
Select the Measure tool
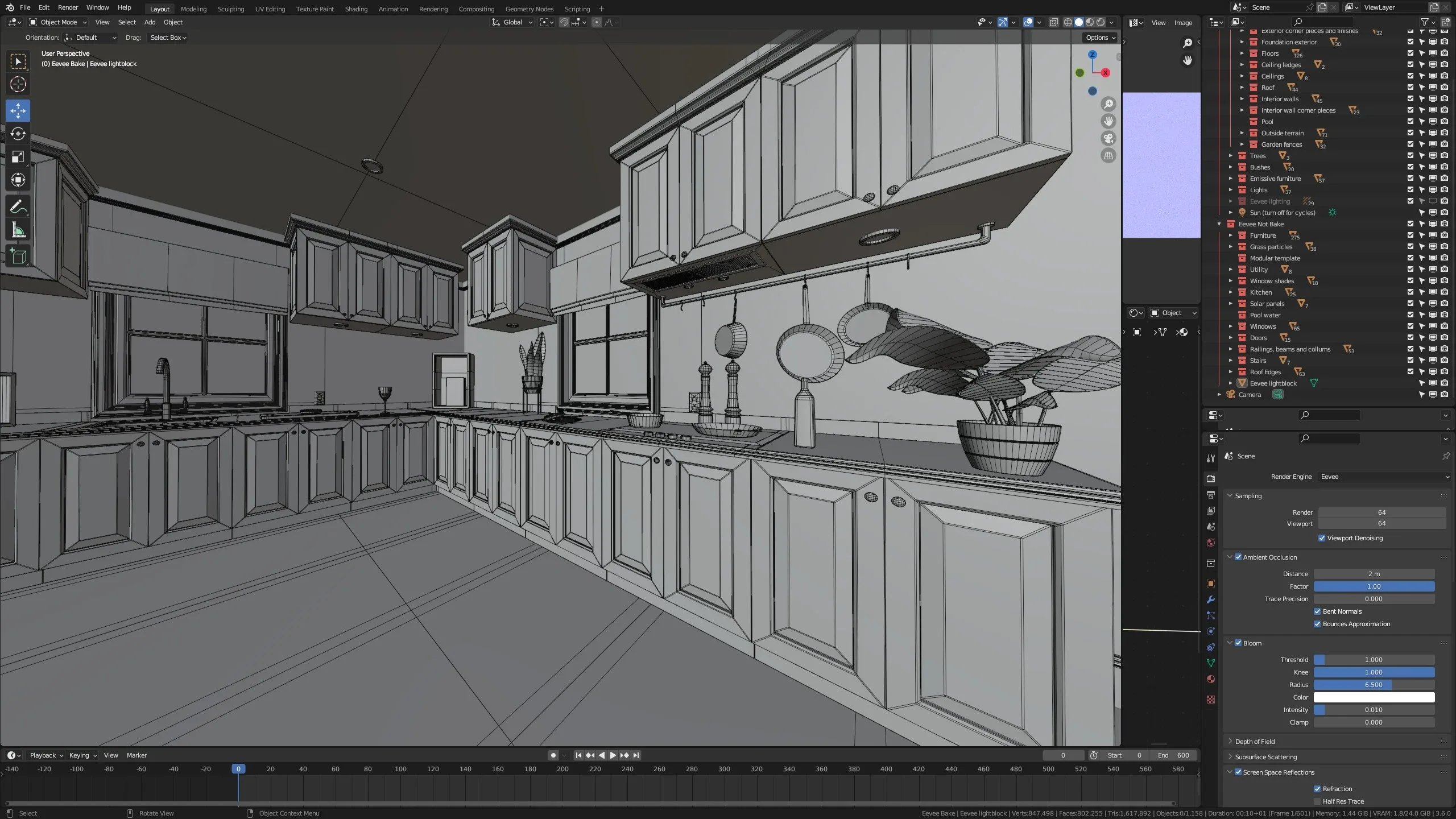(x=18, y=230)
